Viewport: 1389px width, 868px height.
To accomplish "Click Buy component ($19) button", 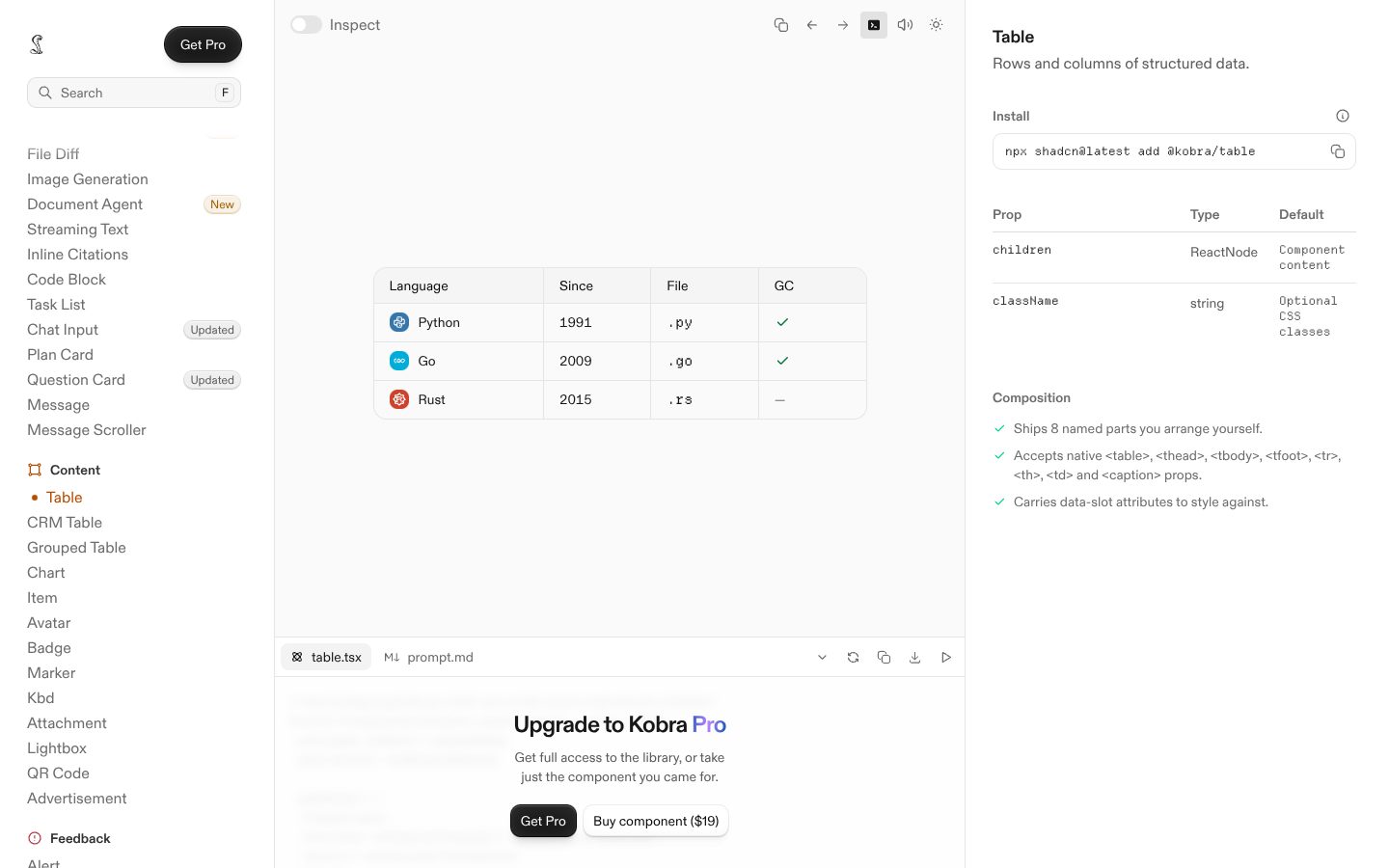I will coord(656,821).
